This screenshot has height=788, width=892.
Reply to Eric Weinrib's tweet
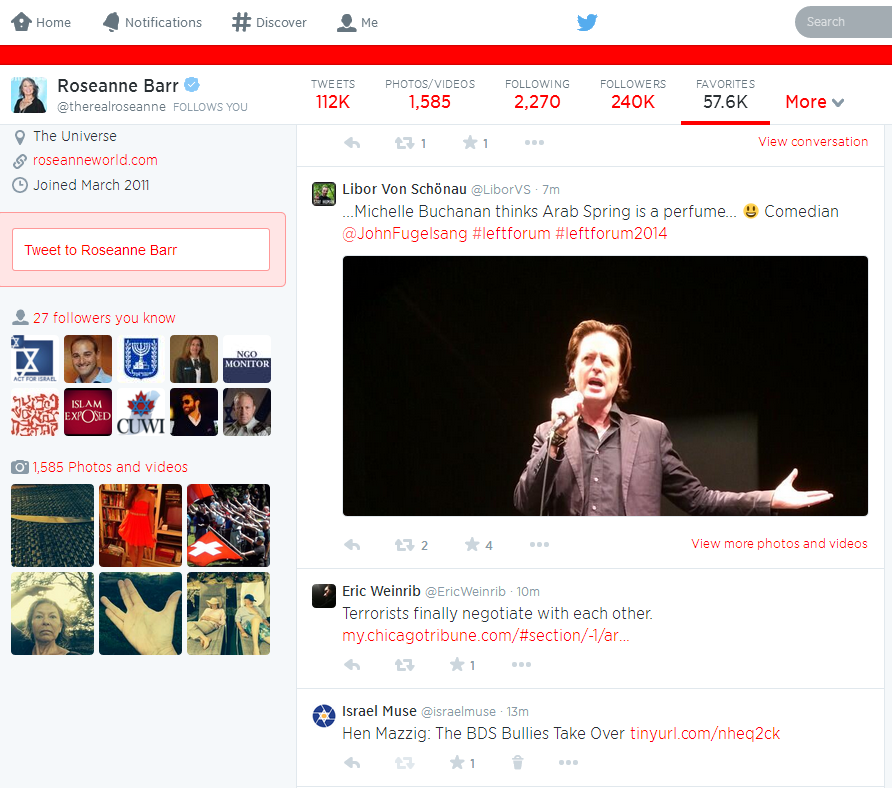pyautogui.click(x=352, y=665)
